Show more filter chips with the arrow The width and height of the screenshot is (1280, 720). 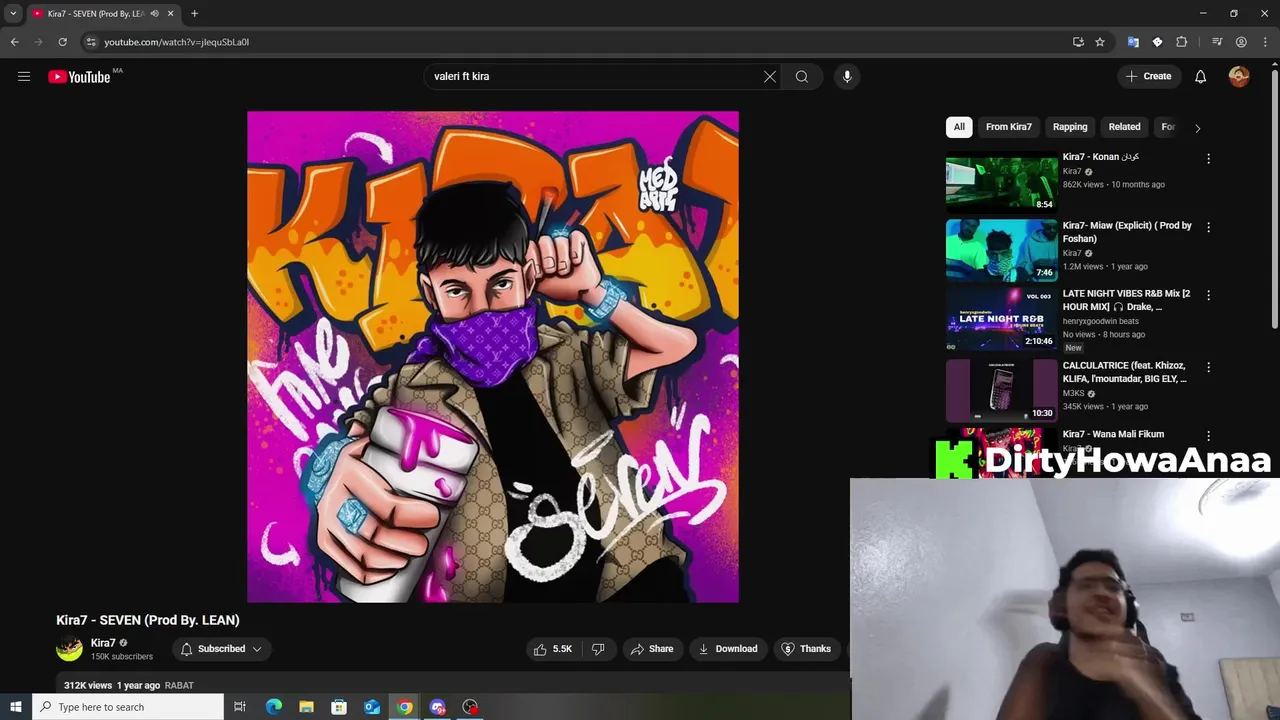point(1197,128)
